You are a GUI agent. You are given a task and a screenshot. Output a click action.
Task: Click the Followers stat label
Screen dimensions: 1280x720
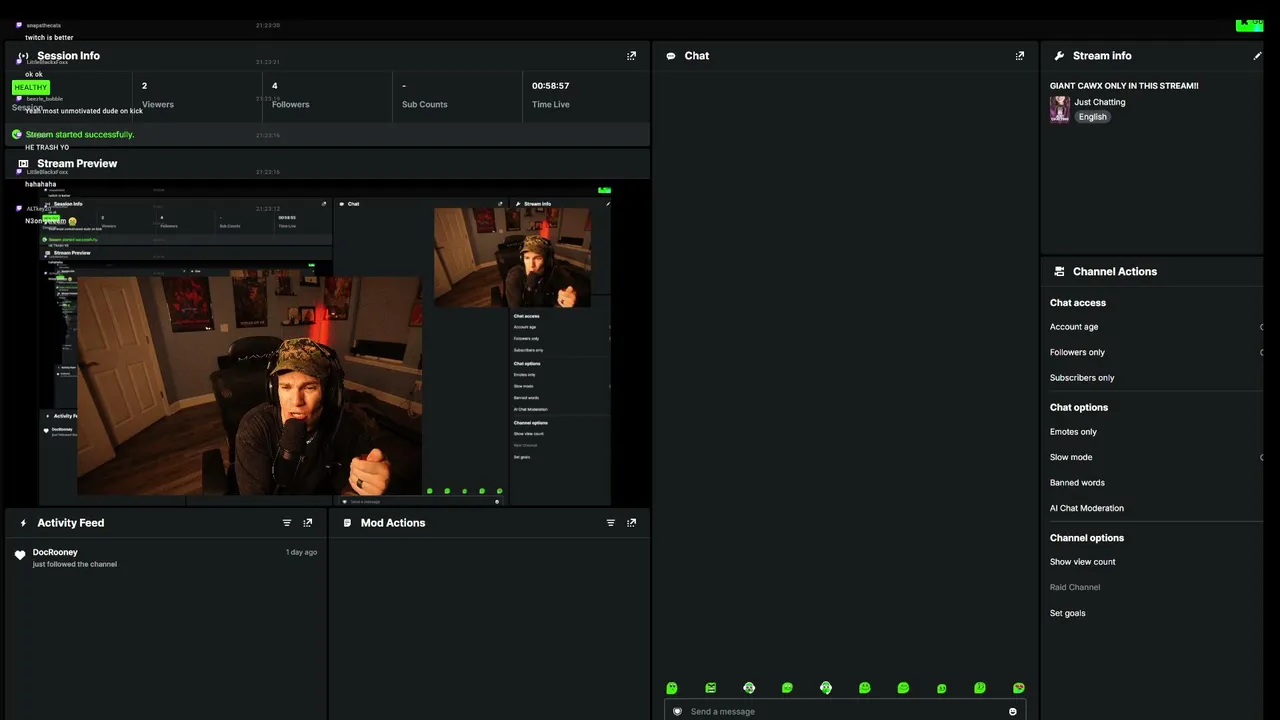coord(291,104)
